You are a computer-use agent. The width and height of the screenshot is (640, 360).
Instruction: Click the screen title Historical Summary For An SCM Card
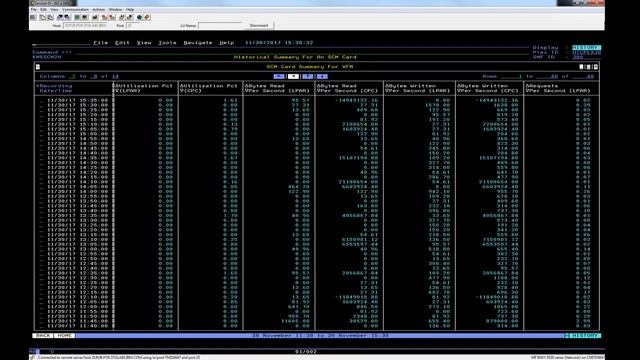pos(295,57)
